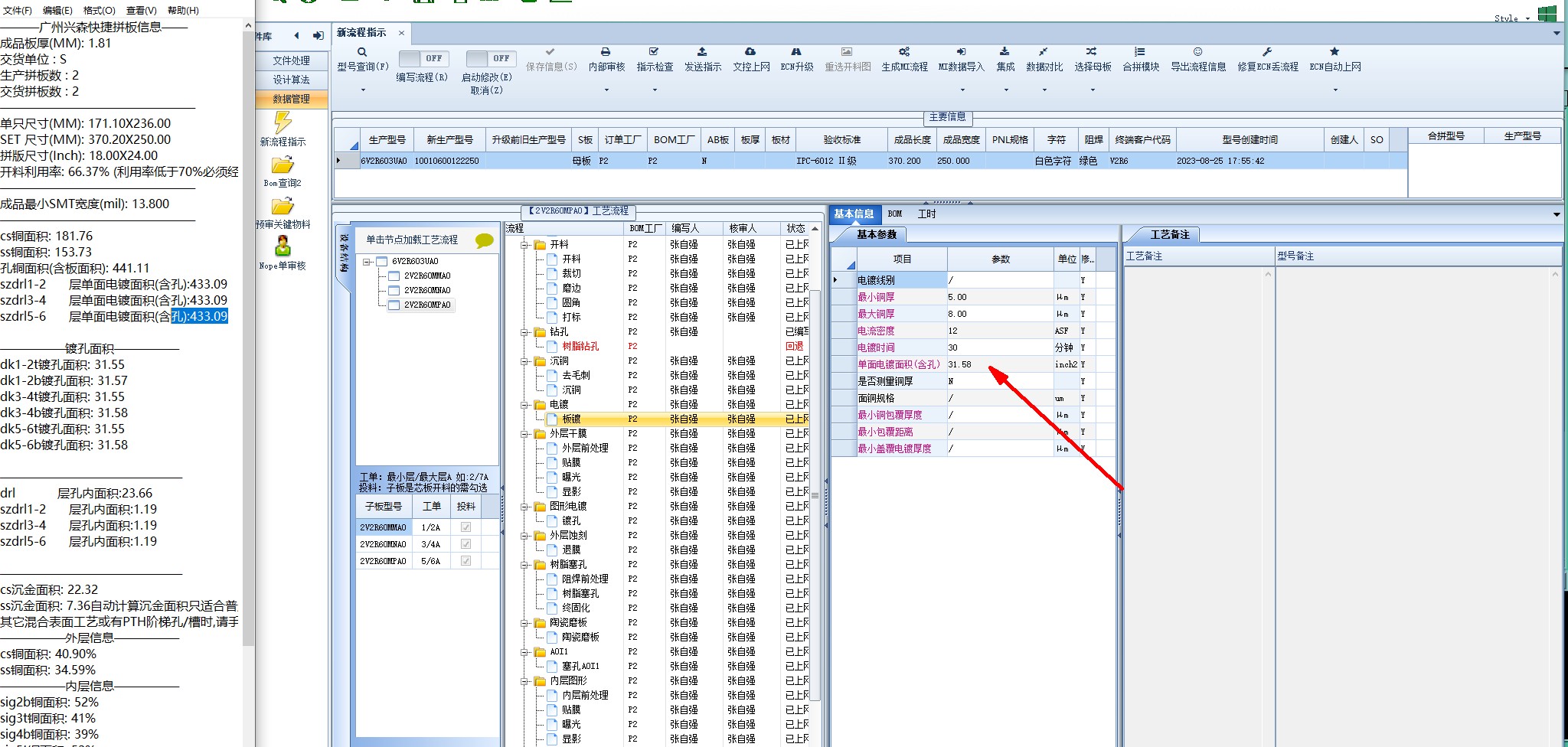Click the side panel login arrow icon
The image size is (1568, 747).
coord(318,36)
